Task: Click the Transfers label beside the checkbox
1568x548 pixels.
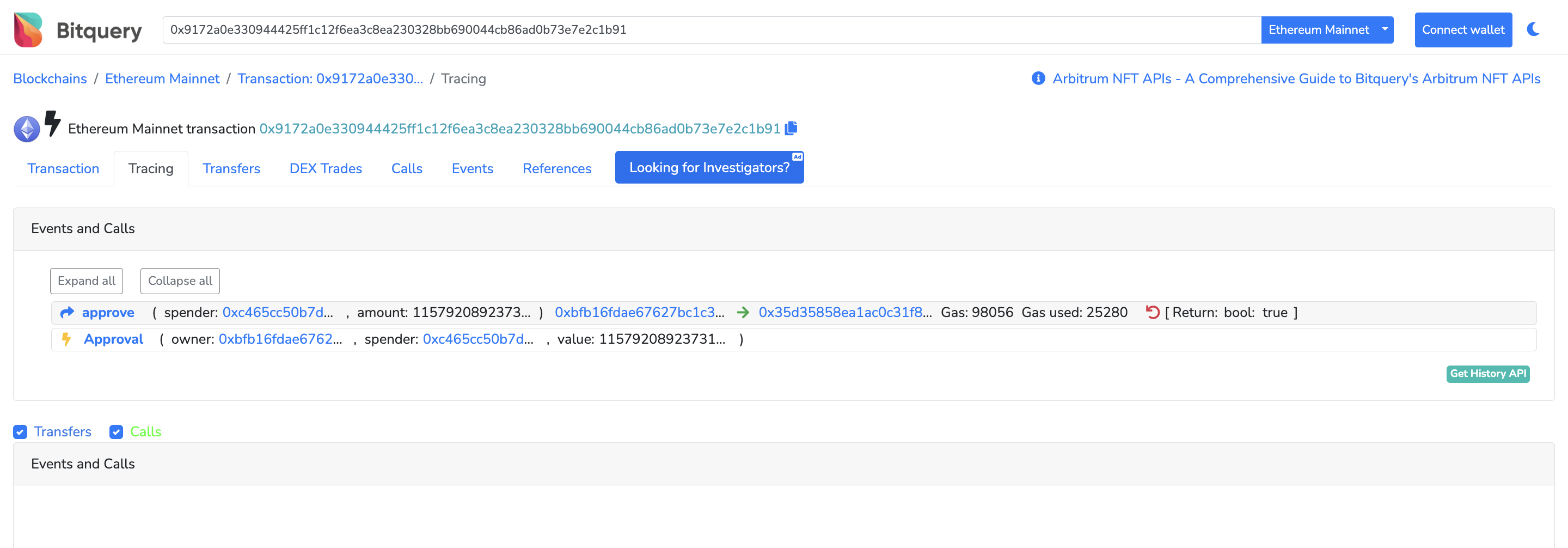Action: point(63,432)
